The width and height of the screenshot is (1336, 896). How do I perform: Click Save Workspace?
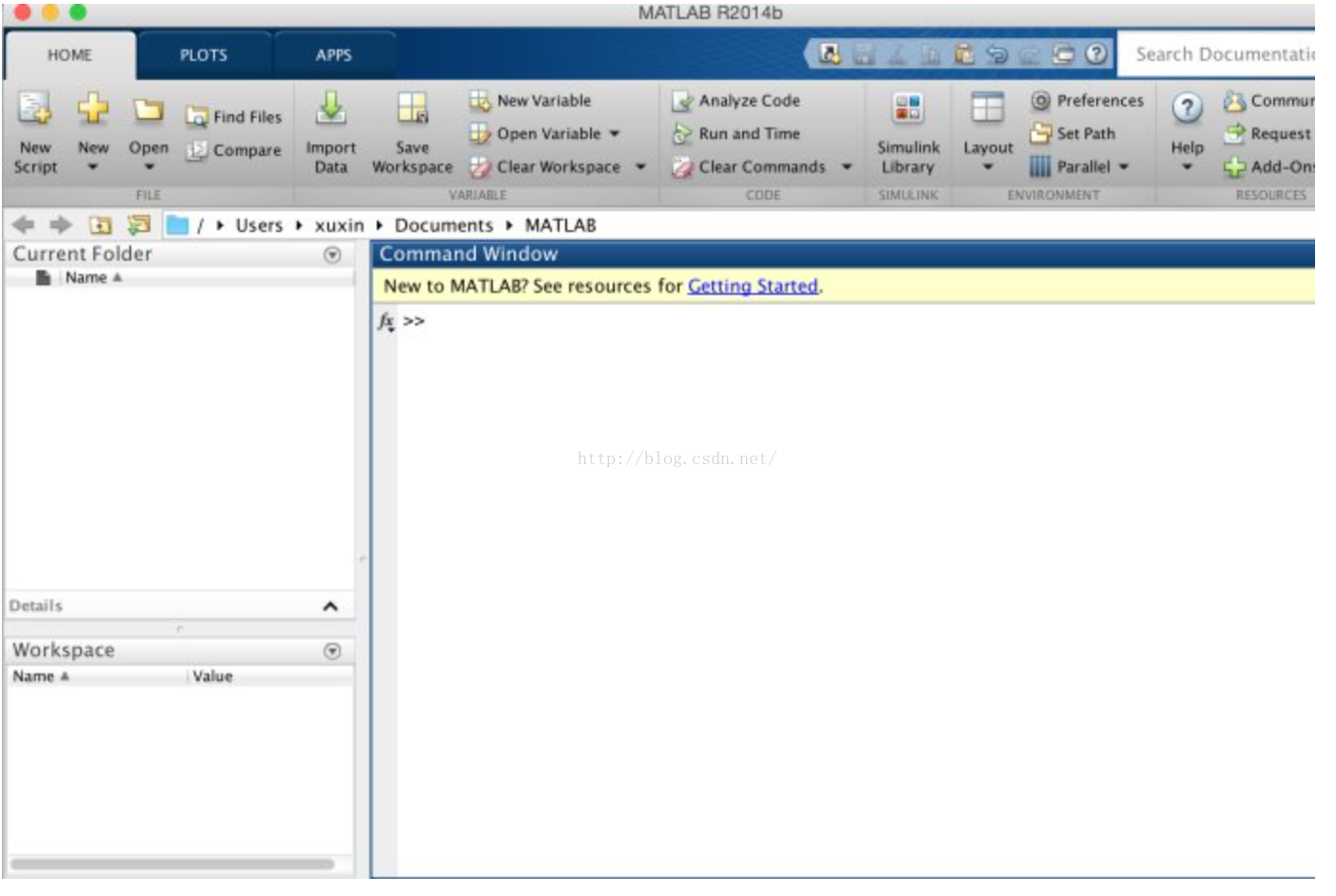coord(412,132)
